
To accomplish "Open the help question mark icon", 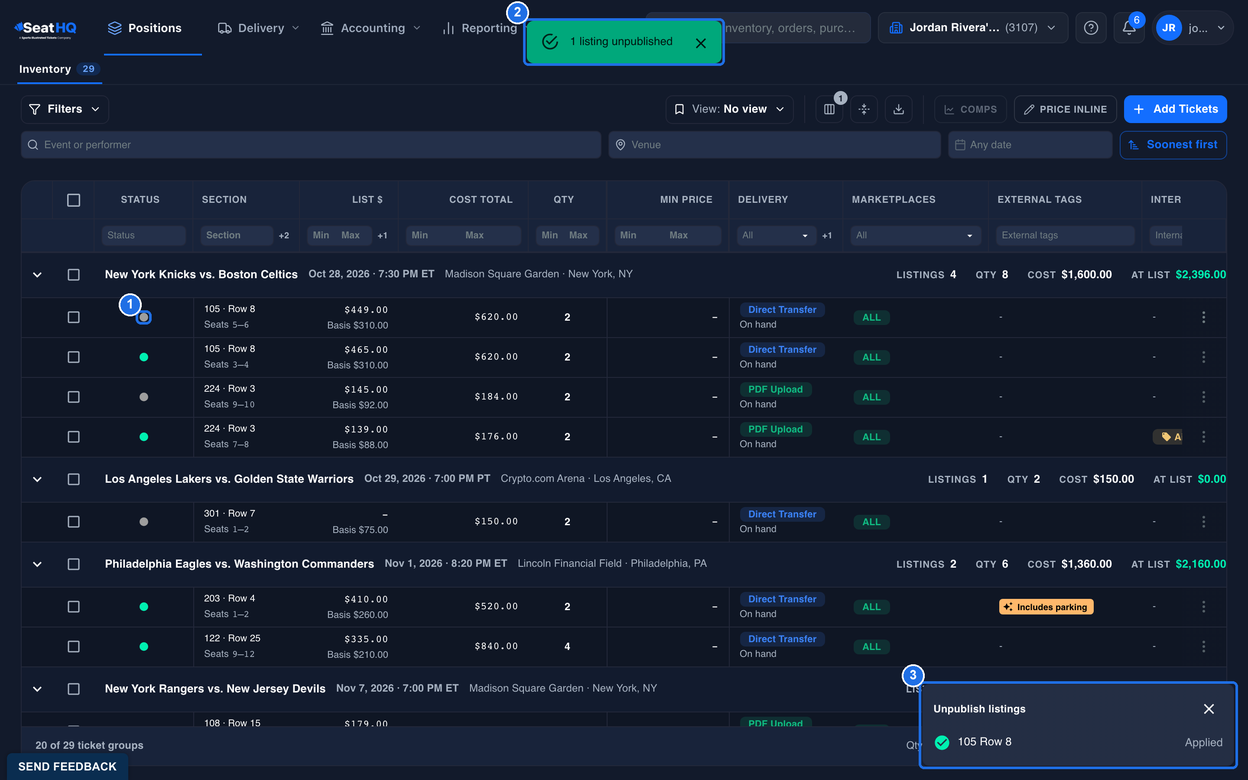I will pos(1091,28).
